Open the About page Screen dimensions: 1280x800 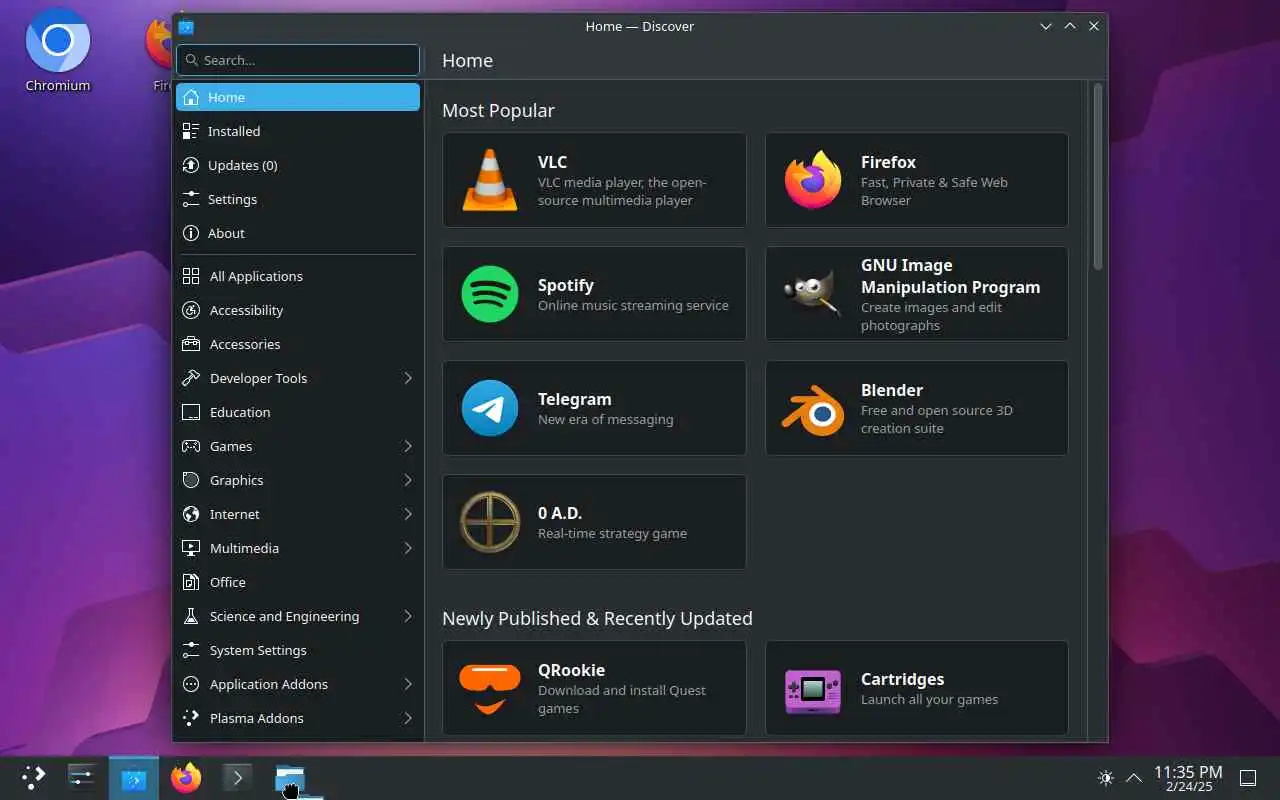298,233
